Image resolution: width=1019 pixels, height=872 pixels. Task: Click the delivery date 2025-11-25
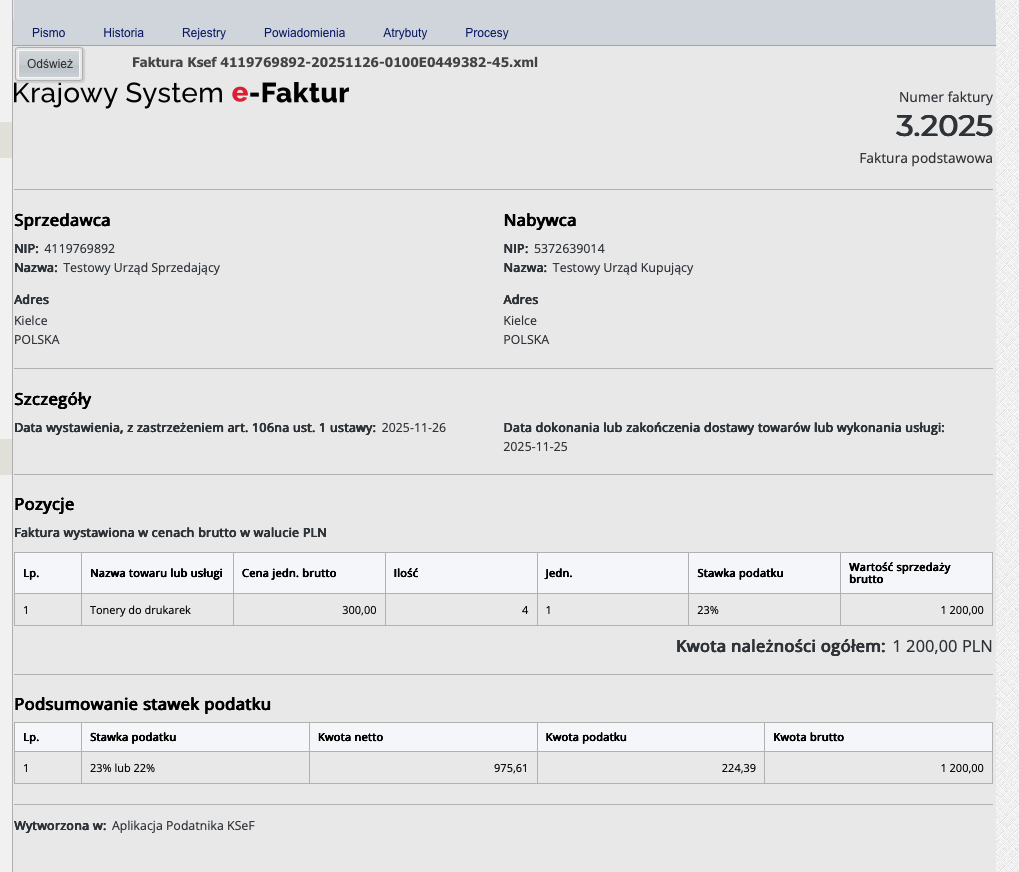click(x=535, y=447)
